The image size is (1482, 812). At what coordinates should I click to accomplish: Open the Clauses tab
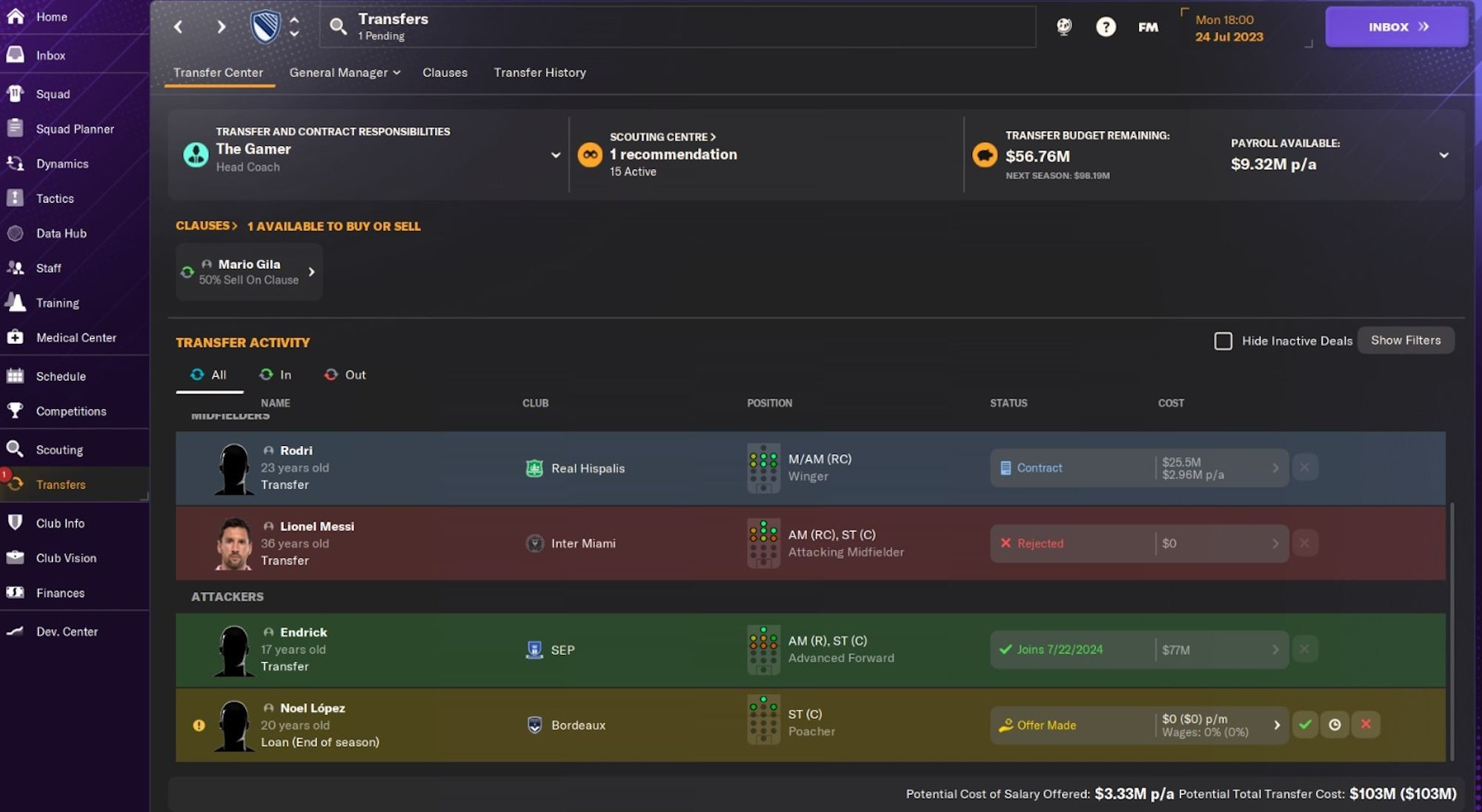pos(445,73)
